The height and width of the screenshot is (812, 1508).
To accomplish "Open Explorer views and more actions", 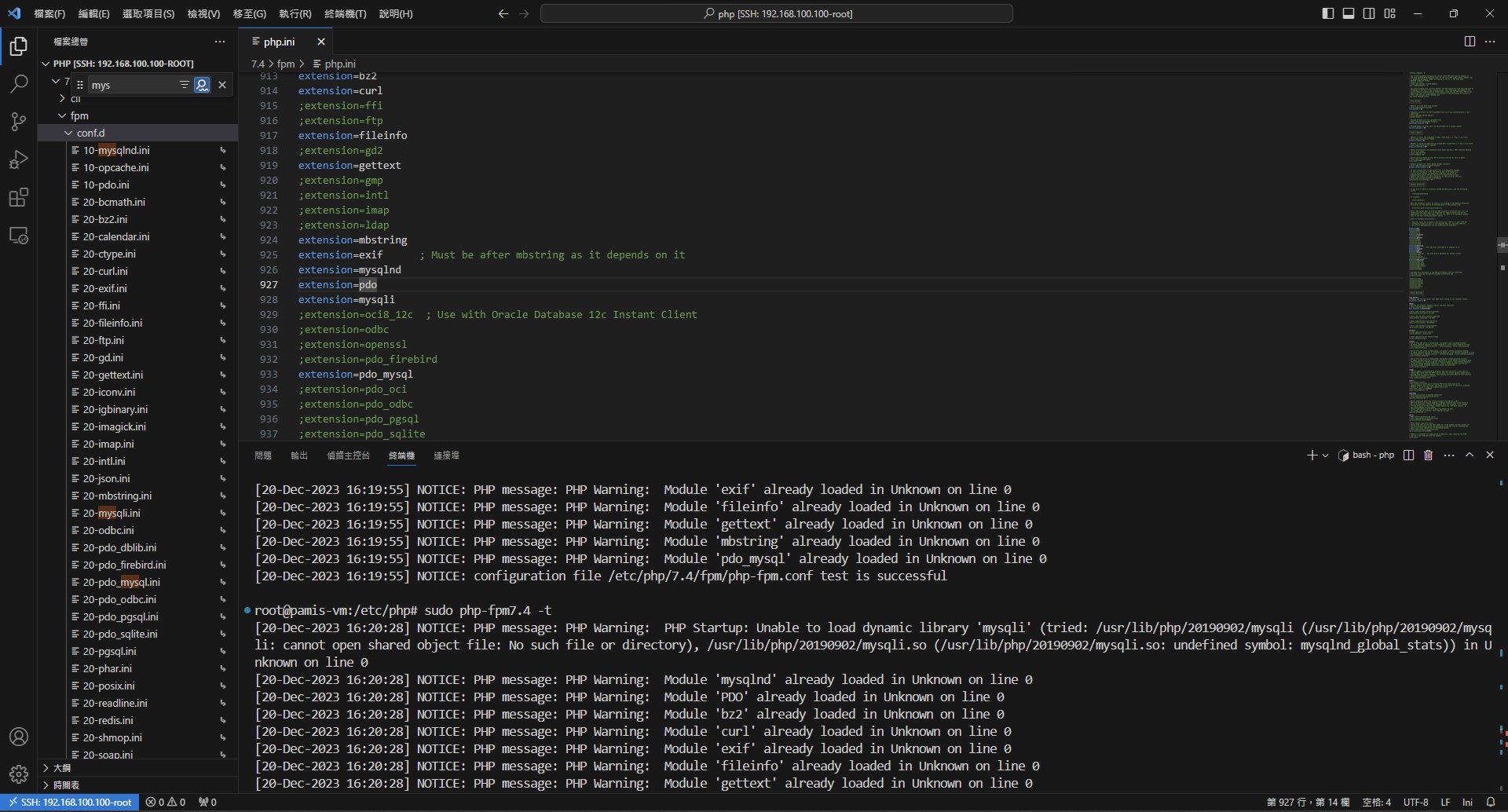I will pos(220,42).
